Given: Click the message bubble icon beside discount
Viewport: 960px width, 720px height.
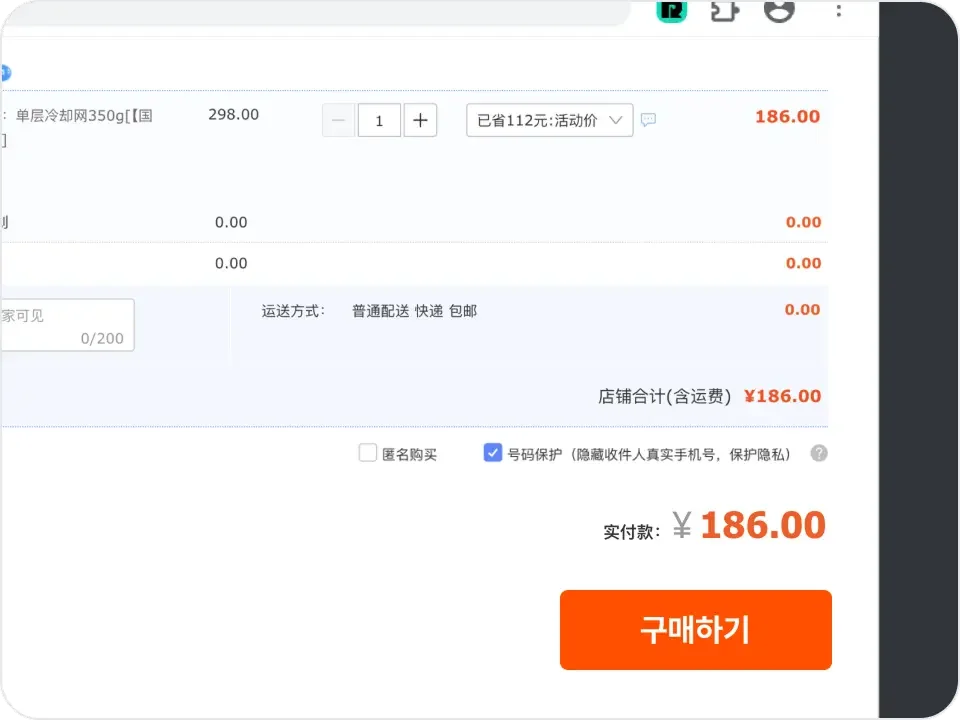Looking at the screenshot, I should click(x=648, y=120).
